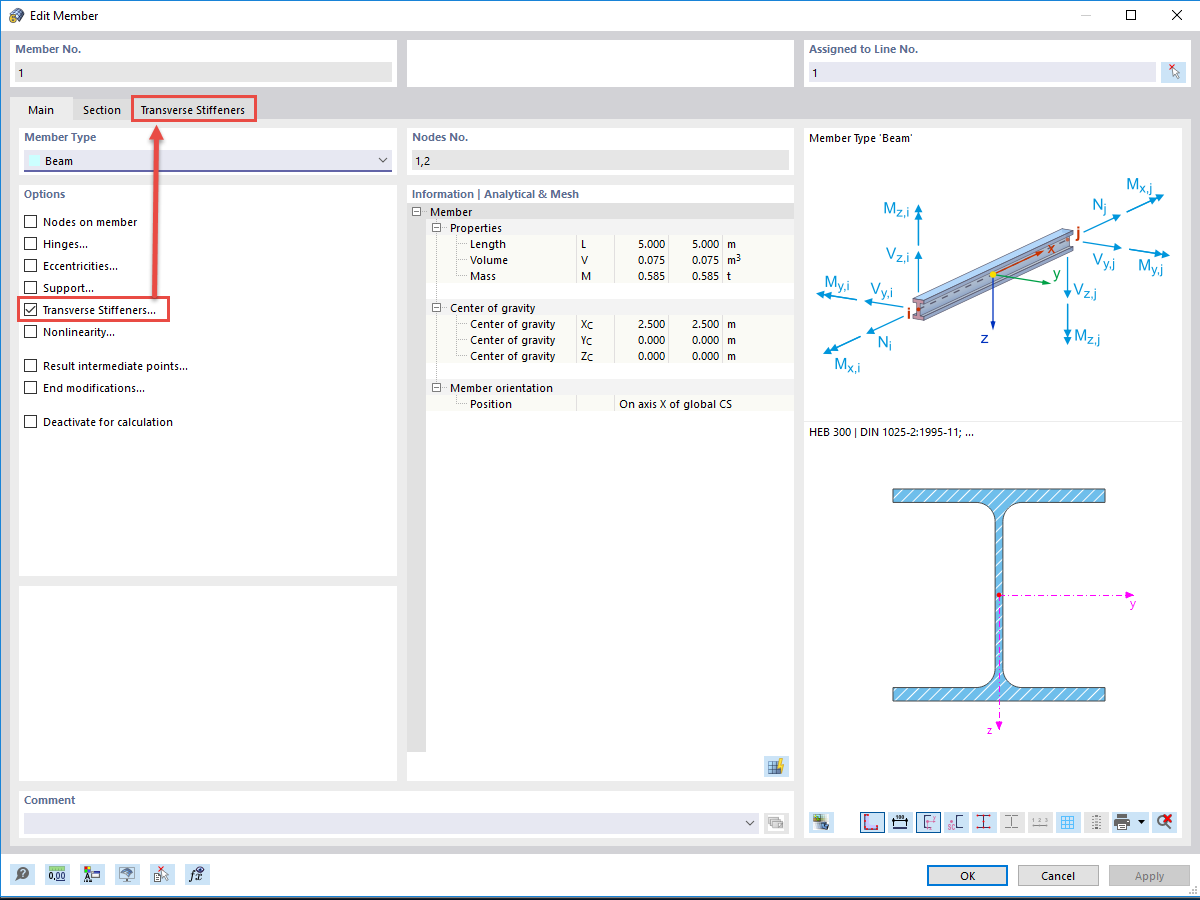Close the Edit Member dialog

point(1175,15)
